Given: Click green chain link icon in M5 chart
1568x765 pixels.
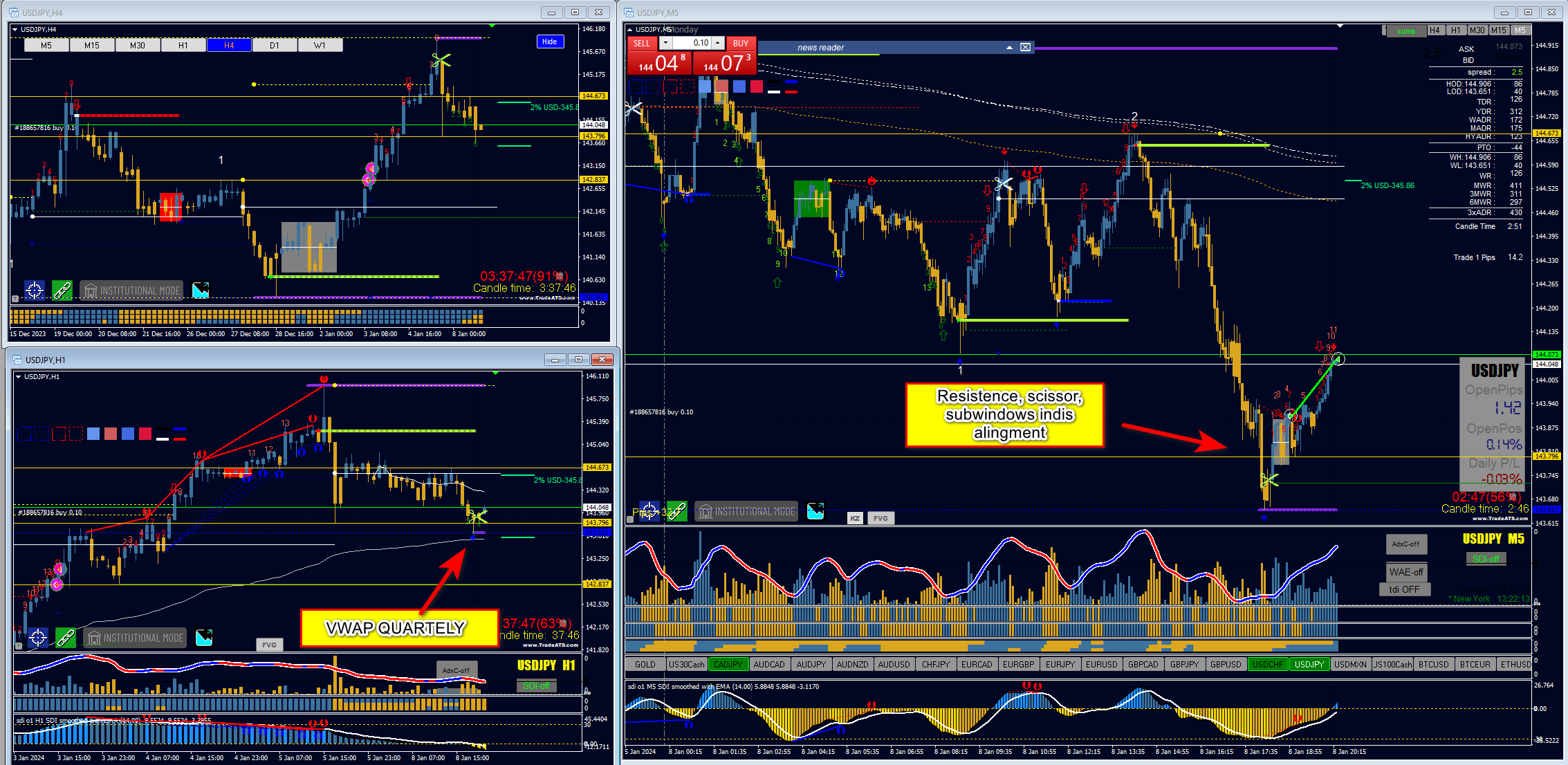Looking at the screenshot, I should click(676, 511).
